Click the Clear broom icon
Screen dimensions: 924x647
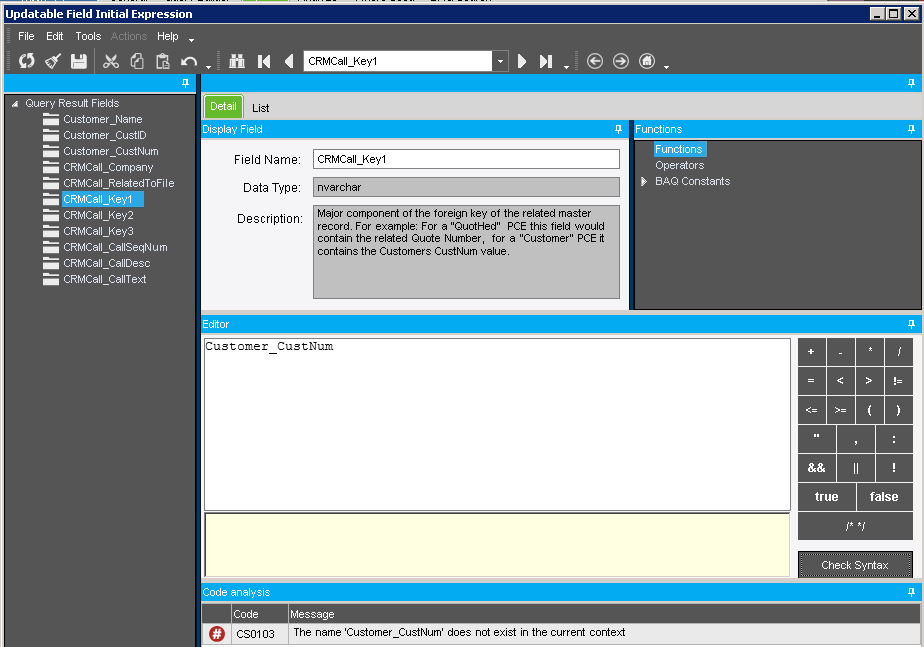pos(53,61)
